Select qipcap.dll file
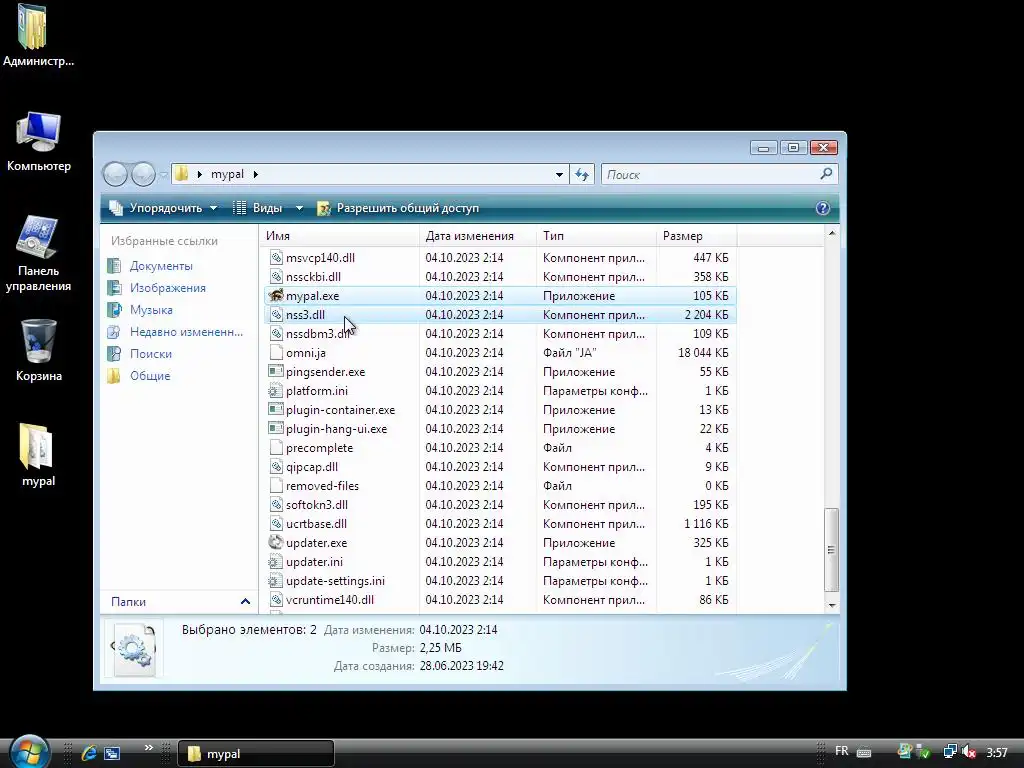Image resolution: width=1024 pixels, height=768 pixels. (x=312, y=467)
